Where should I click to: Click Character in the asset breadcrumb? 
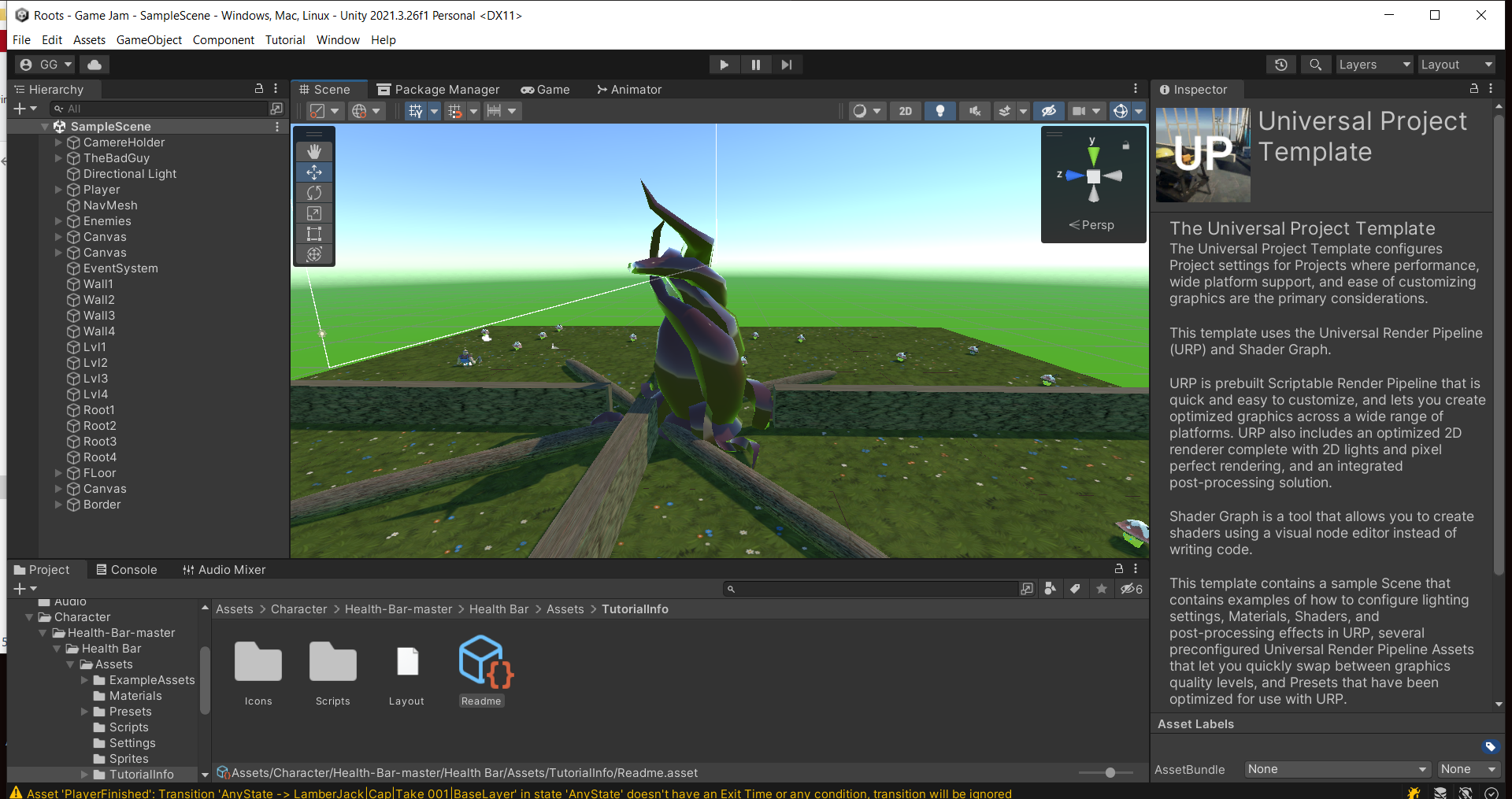click(298, 609)
